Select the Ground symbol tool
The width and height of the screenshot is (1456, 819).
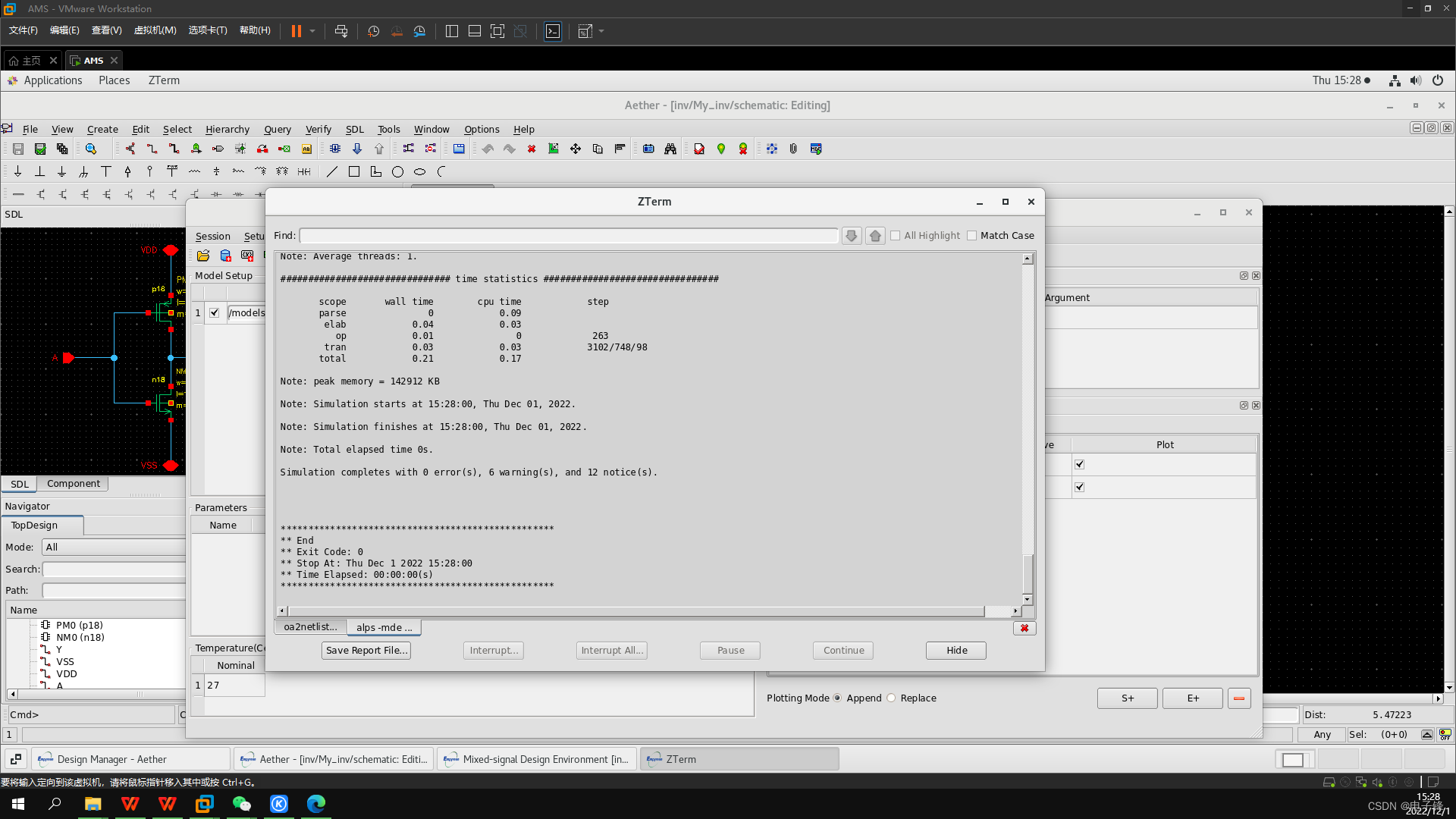(62, 171)
